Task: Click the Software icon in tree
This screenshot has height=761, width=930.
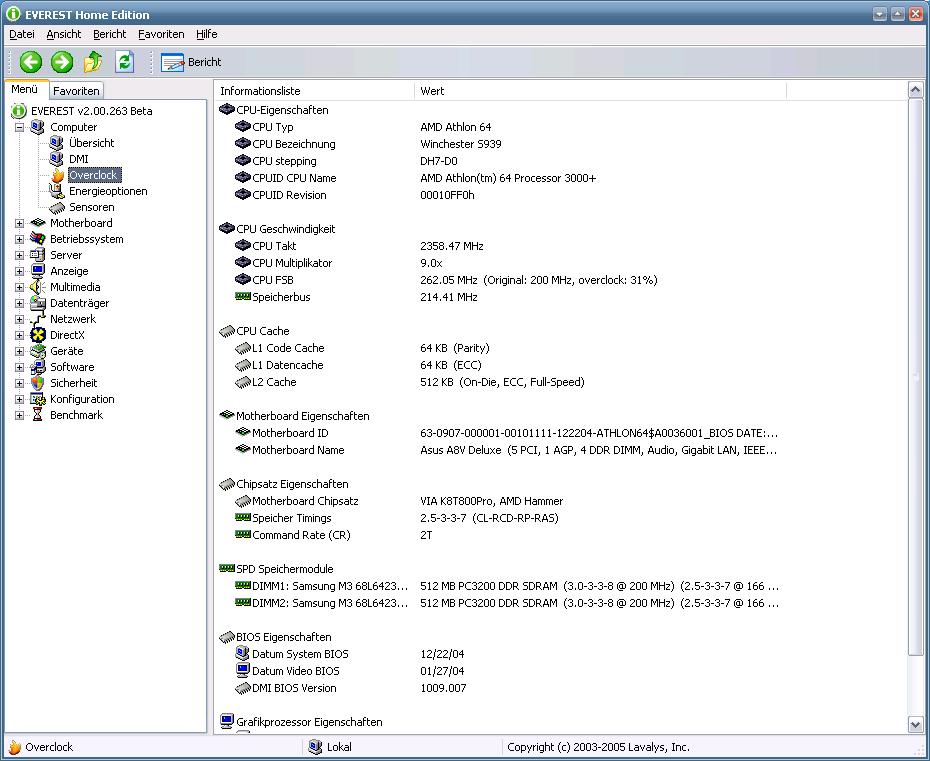Action: pyautogui.click(x=37, y=367)
